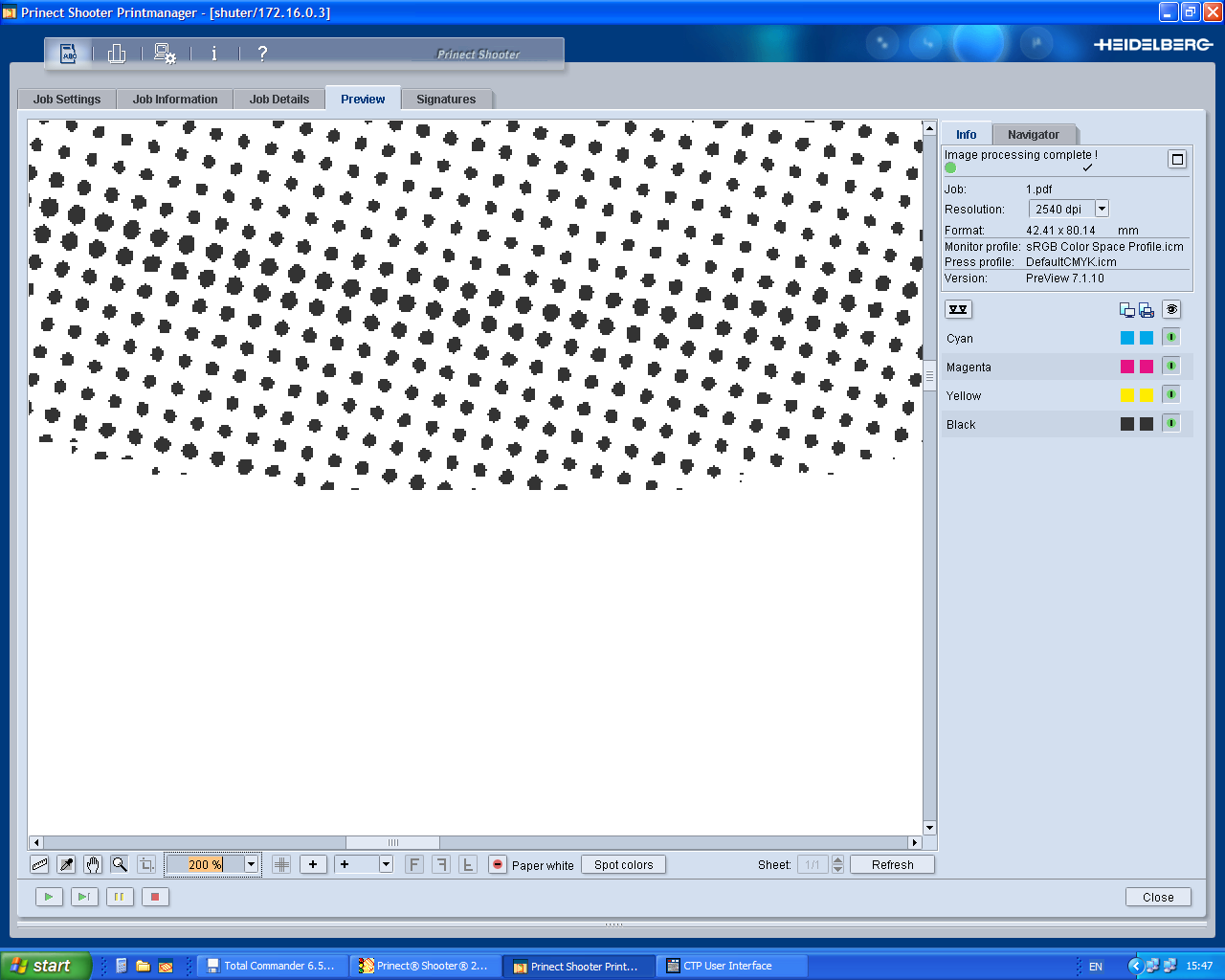Image resolution: width=1225 pixels, height=980 pixels.
Task: Select the hand pan tool
Action: [x=93, y=864]
